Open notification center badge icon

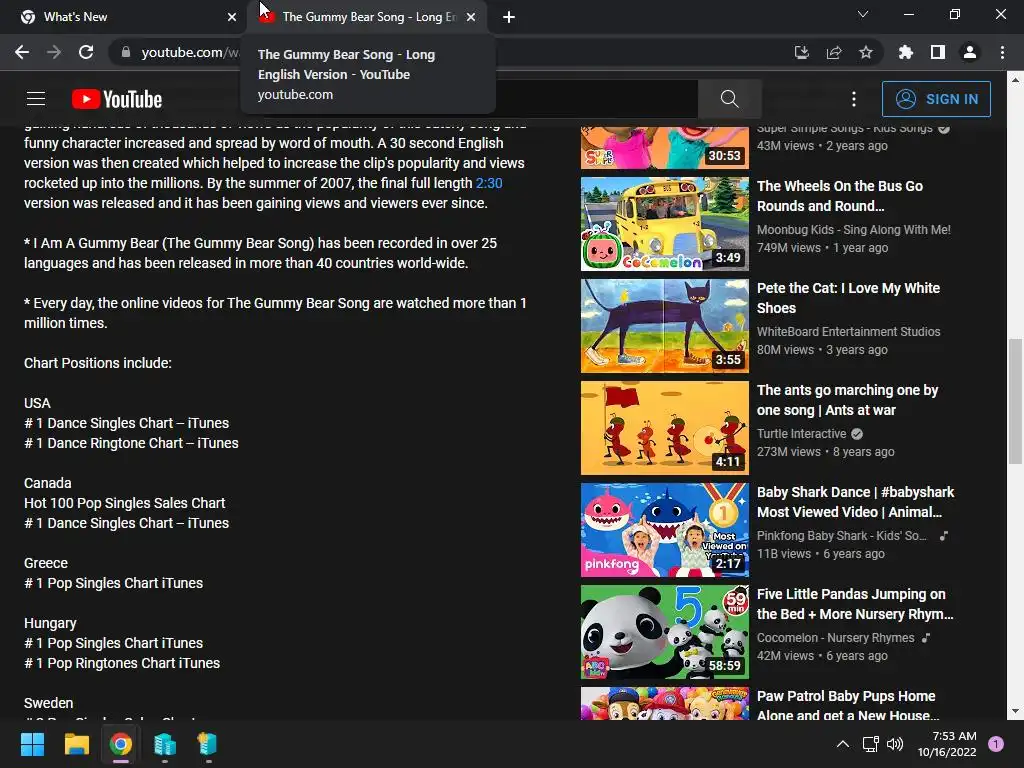coord(996,744)
